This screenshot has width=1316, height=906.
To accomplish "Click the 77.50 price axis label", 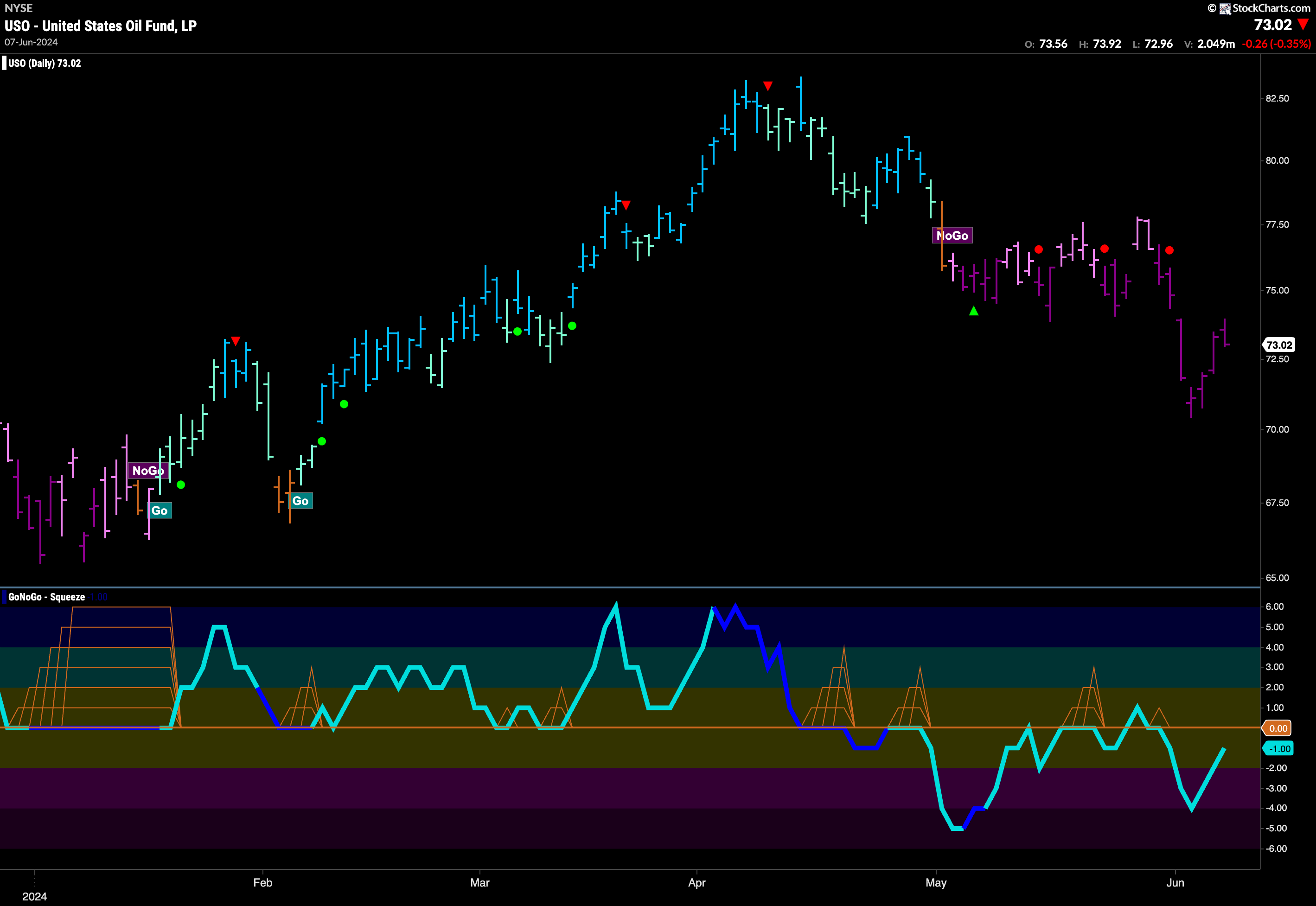I will tap(1278, 225).
